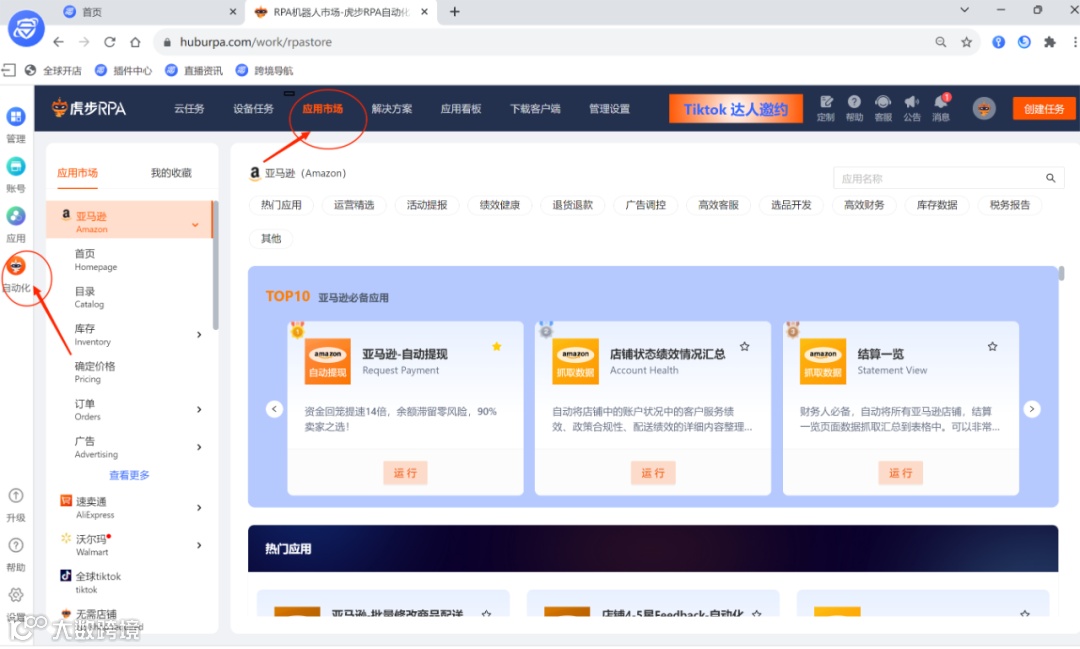Click the category list scrollbar
The width and height of the screenshot is (1080, 649).
216,265
